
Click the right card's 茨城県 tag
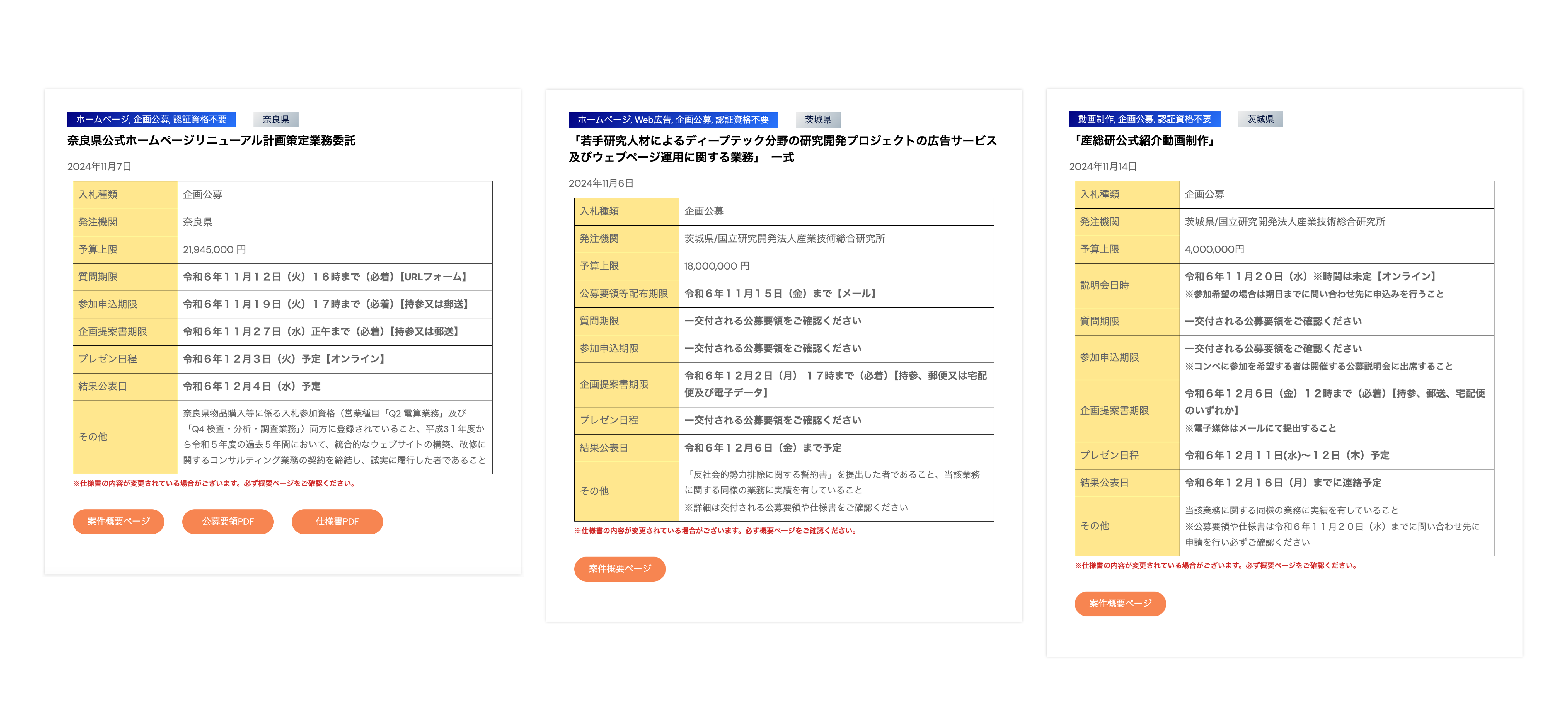tap(1260, 119)
